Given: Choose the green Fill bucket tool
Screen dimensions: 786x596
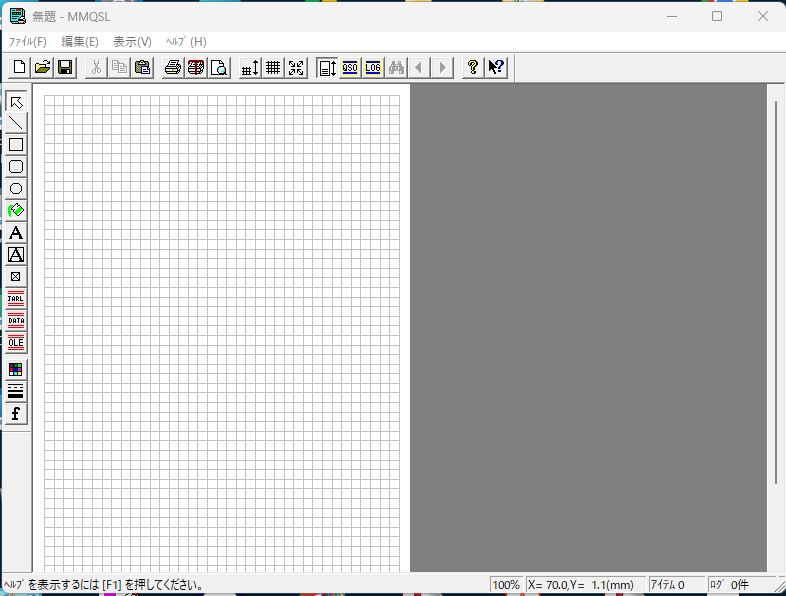Looking at the screenshot, I should point(16,211).
